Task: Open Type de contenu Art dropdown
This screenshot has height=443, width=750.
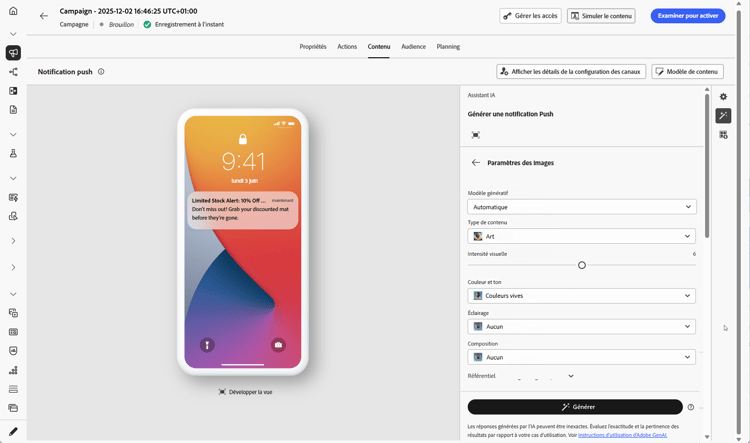Action: [x=582, y=236]
